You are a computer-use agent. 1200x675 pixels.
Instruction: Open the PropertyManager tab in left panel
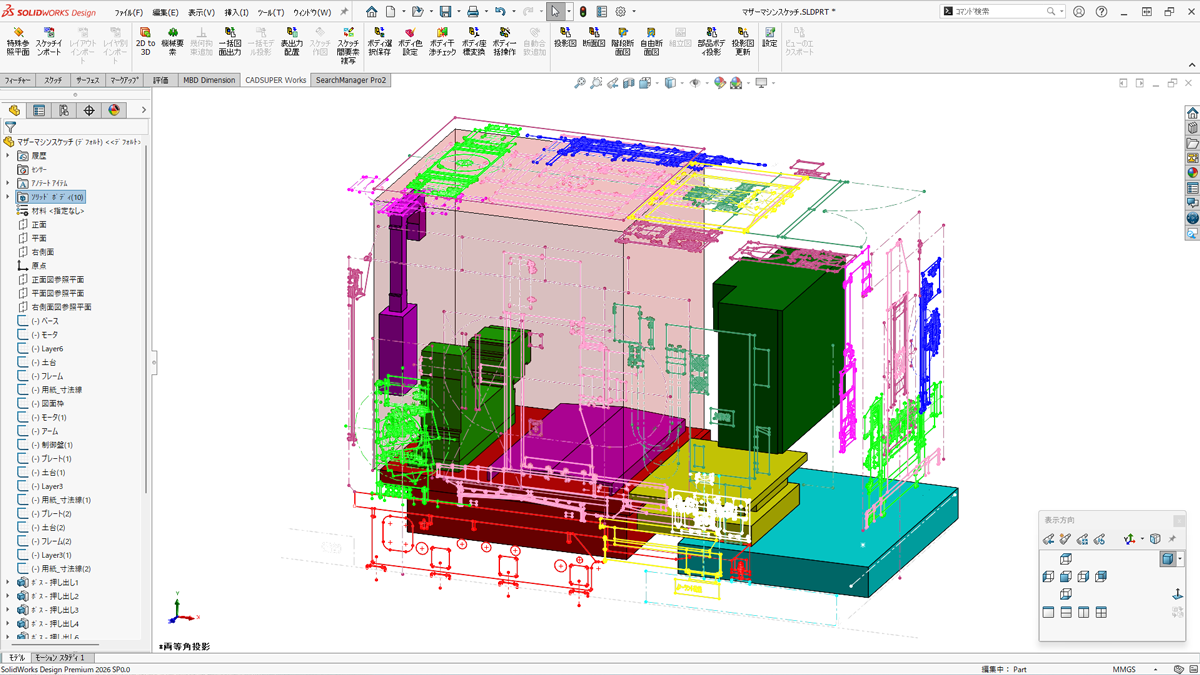tap(39, 110)
